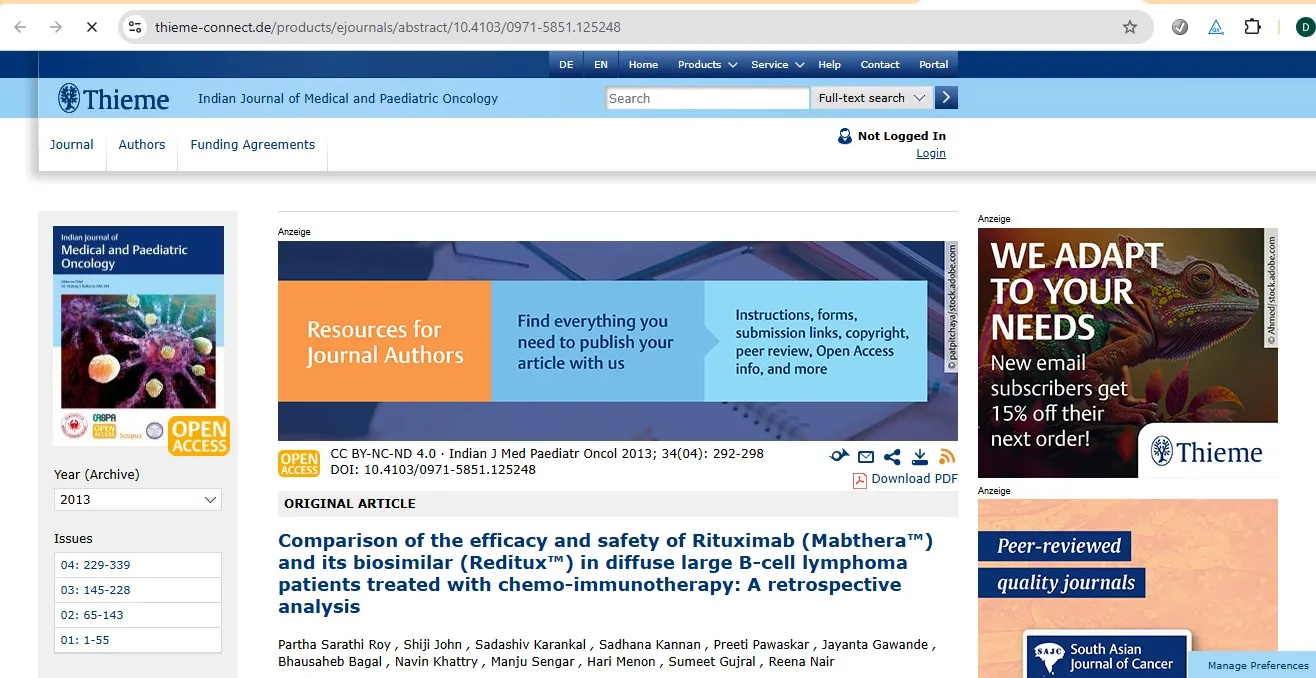Open the Chrome profile avatar D
Screen dimensions: 1316x678
pos(1305,27)
